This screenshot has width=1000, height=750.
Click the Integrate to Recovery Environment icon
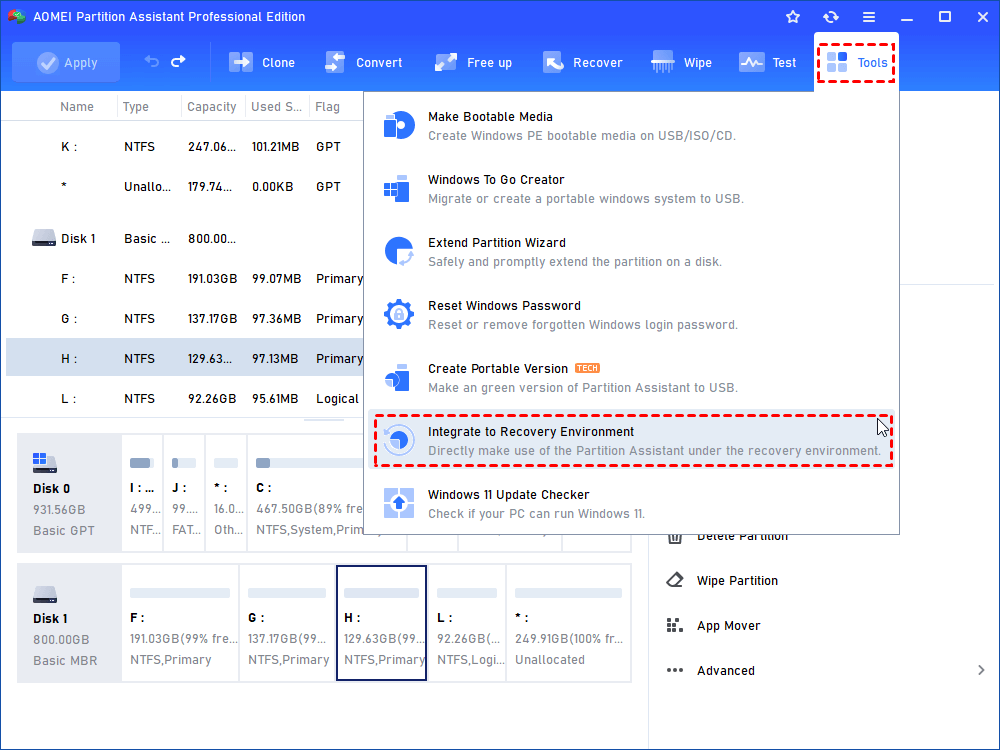[x=399, y=440]
